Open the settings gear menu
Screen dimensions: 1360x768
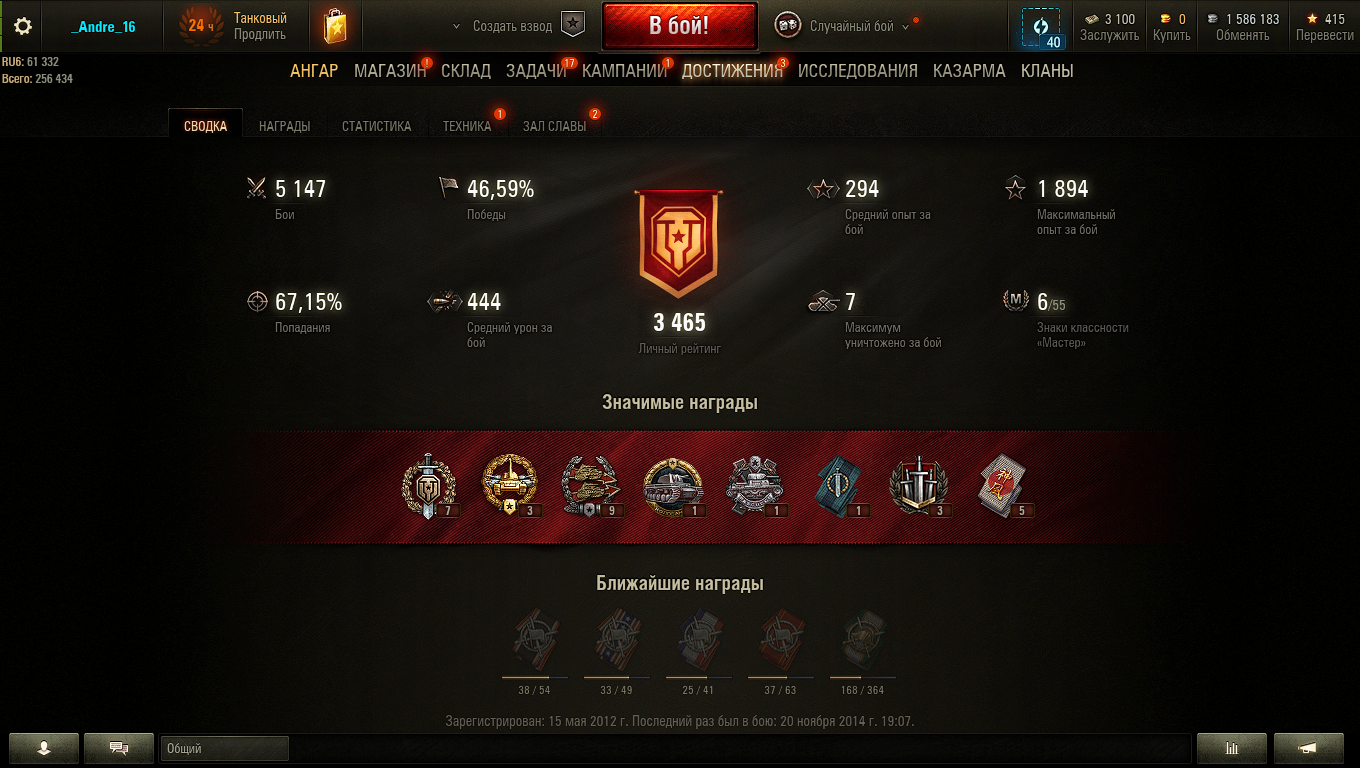coord(22,26)
